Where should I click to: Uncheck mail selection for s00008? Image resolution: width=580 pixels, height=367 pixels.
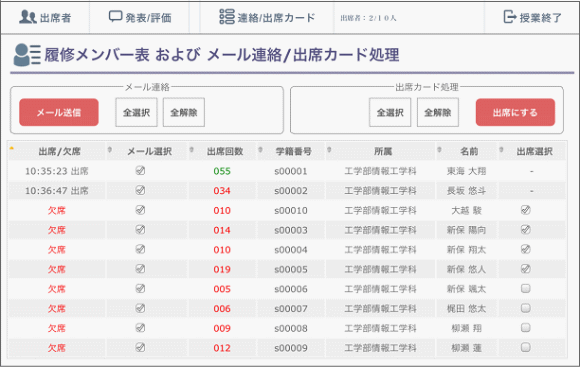pyautogui.click(x=140, y=327)
